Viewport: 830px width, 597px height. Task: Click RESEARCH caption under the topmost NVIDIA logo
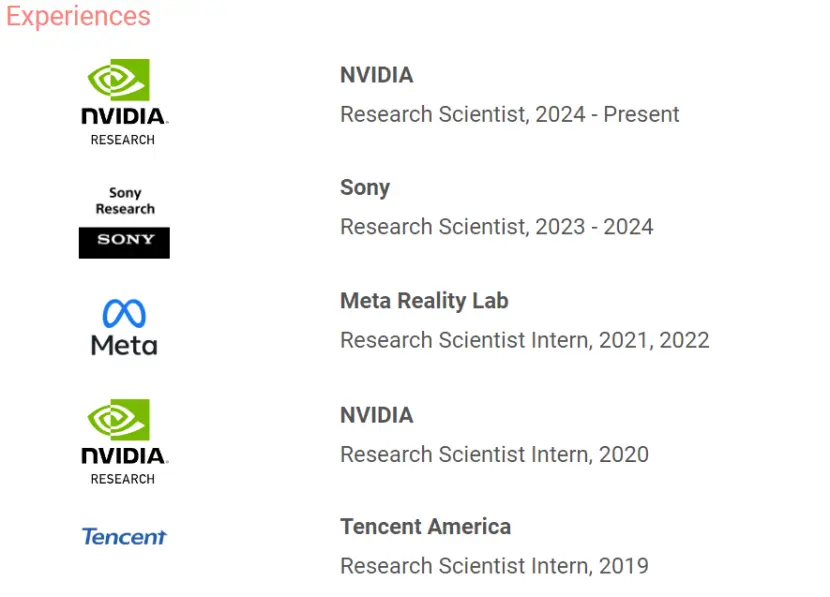pyautogui.click(x=123, y=140)
